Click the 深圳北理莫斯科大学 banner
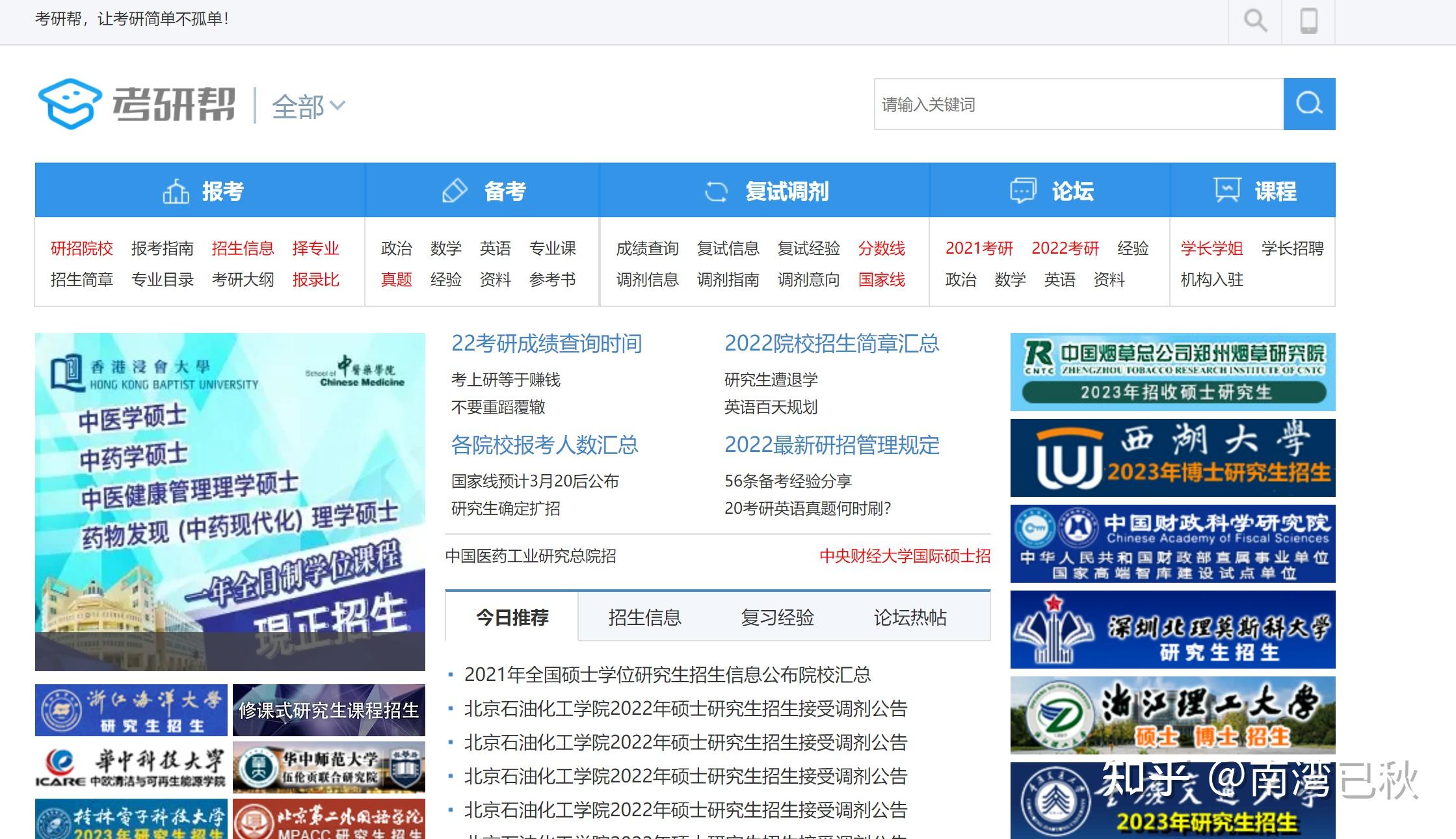The image size is (1456, 839). [1173, 630]
